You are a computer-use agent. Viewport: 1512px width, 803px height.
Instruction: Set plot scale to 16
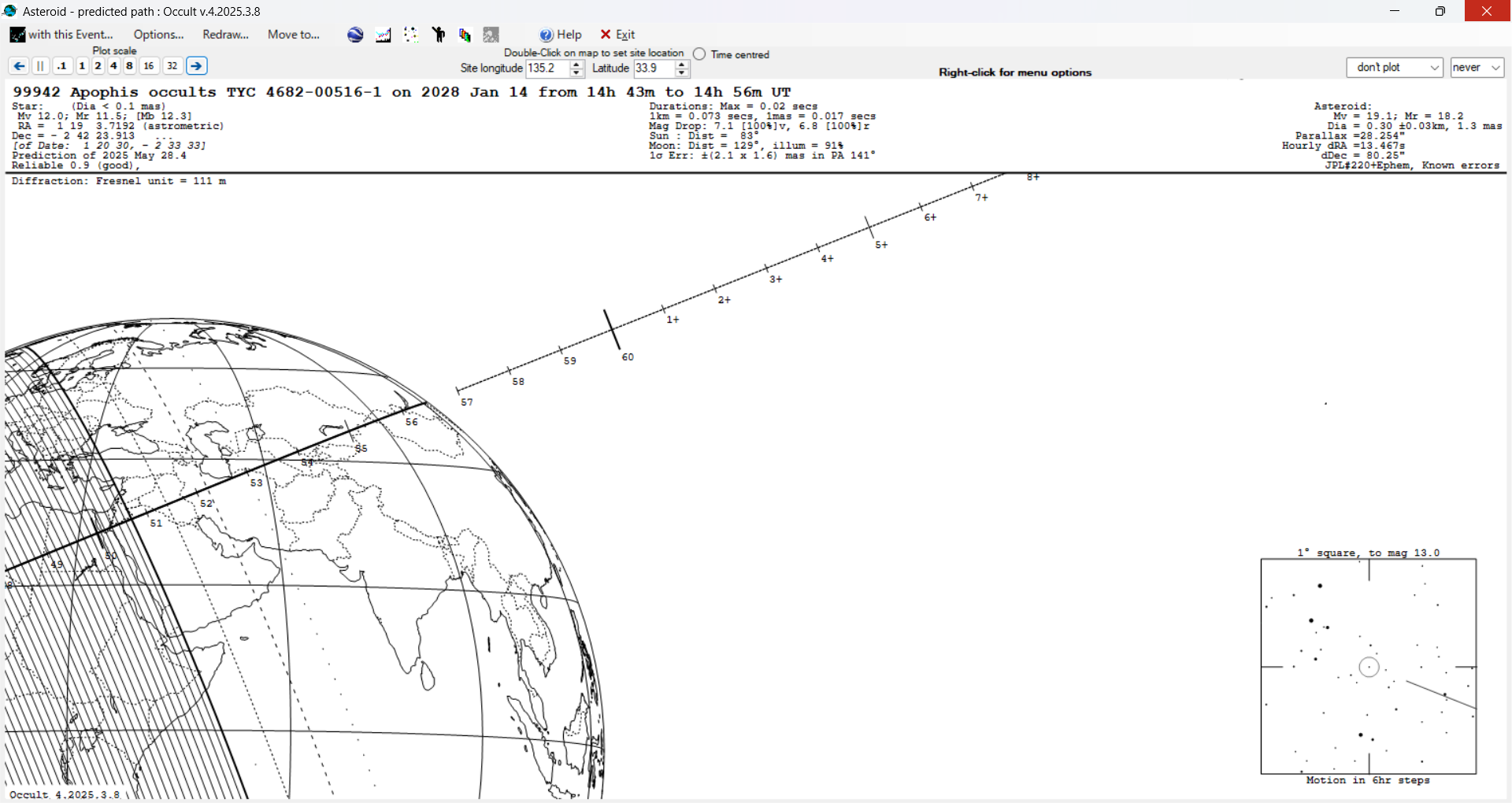[149, 66]
